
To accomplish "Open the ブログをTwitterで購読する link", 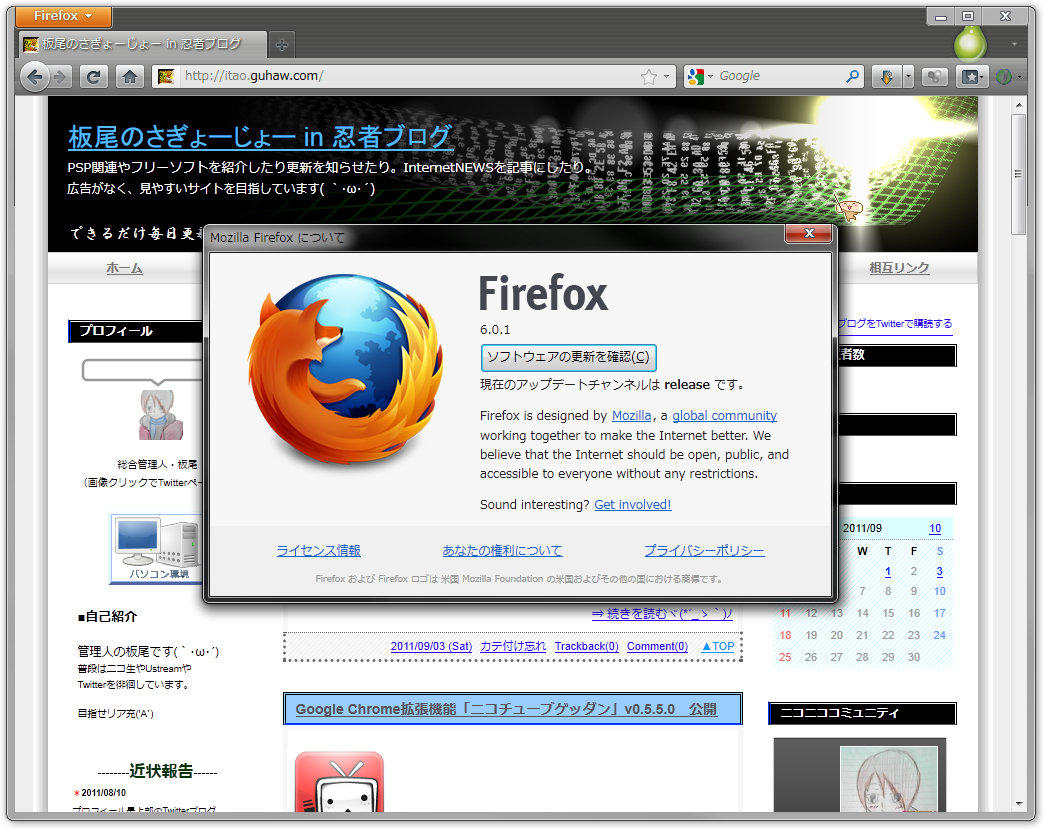I will pyautogui.click(x=894, y=324).
